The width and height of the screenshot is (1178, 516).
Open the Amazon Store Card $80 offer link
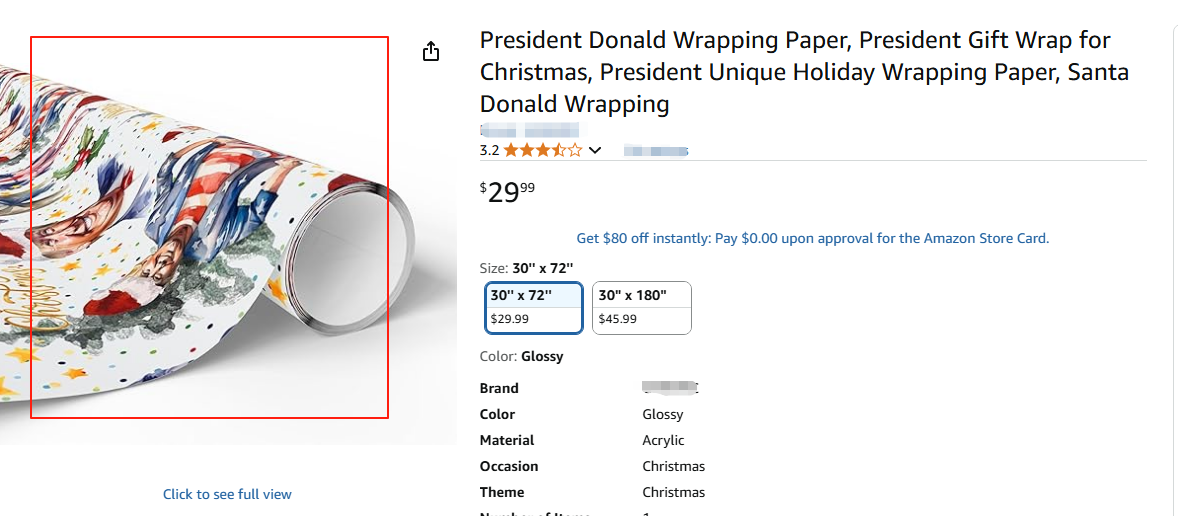812,239
